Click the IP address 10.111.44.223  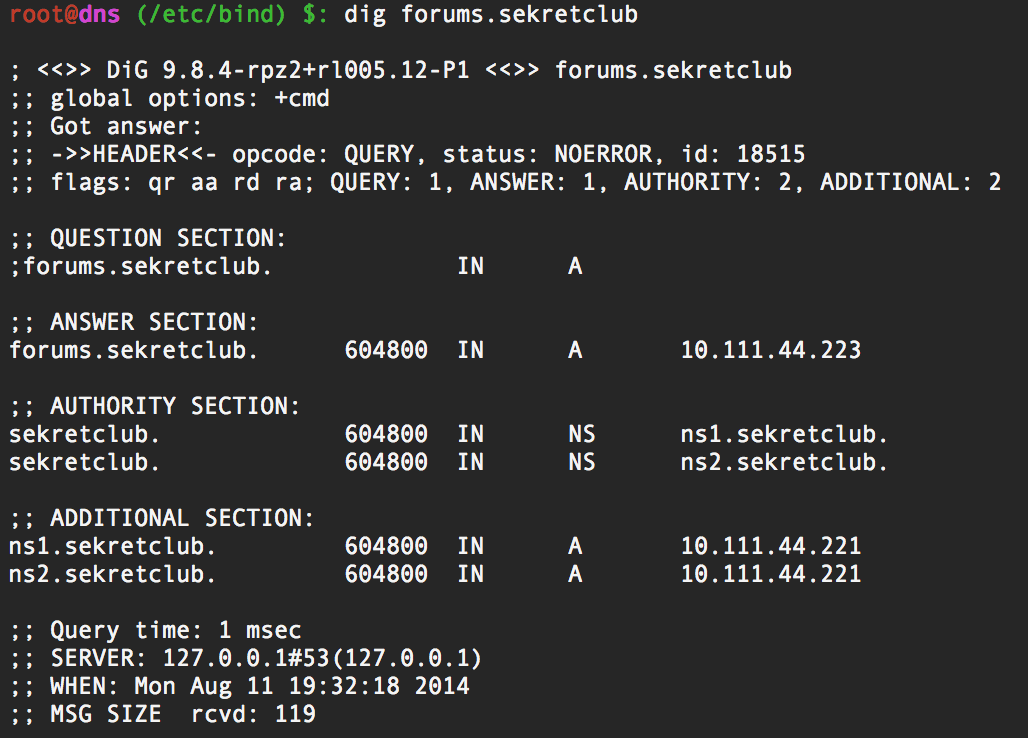[771, 350]
